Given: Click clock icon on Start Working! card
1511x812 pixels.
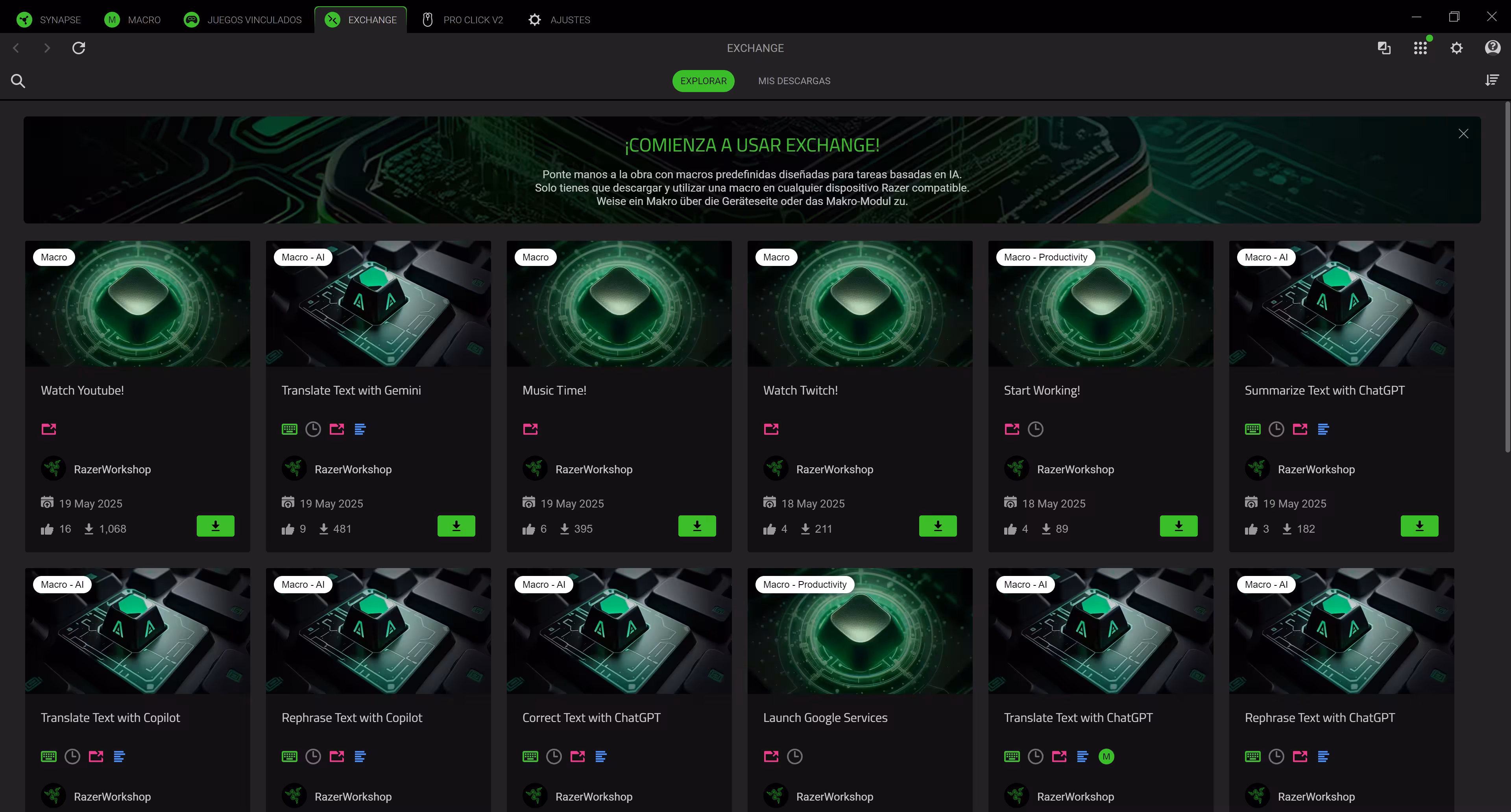Looking at the screenshot, I should pos(1036,429).
